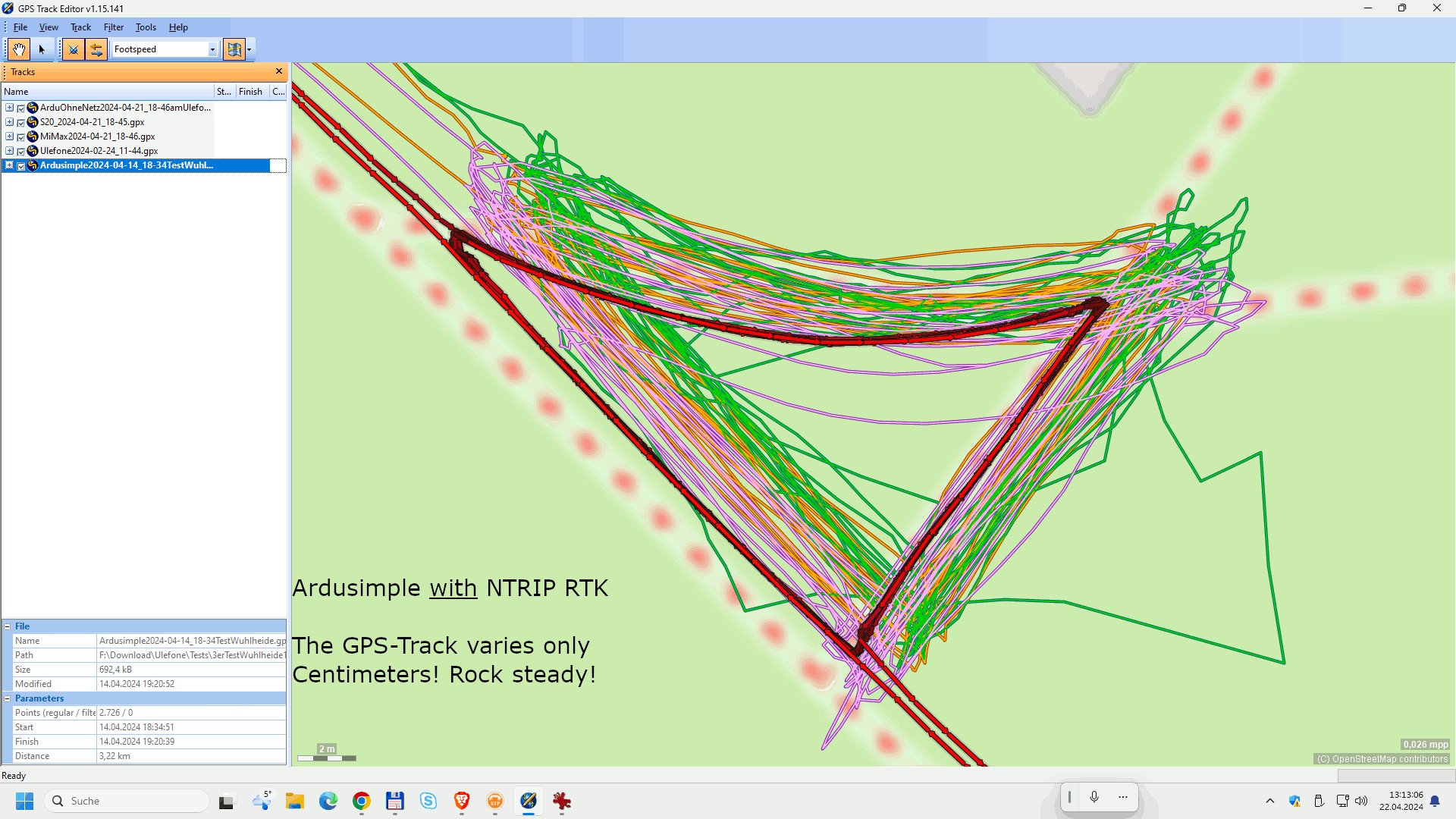Click the Ulefone2024-02-24 track file icon
The image size is (1456, 819).
(33, 151)
